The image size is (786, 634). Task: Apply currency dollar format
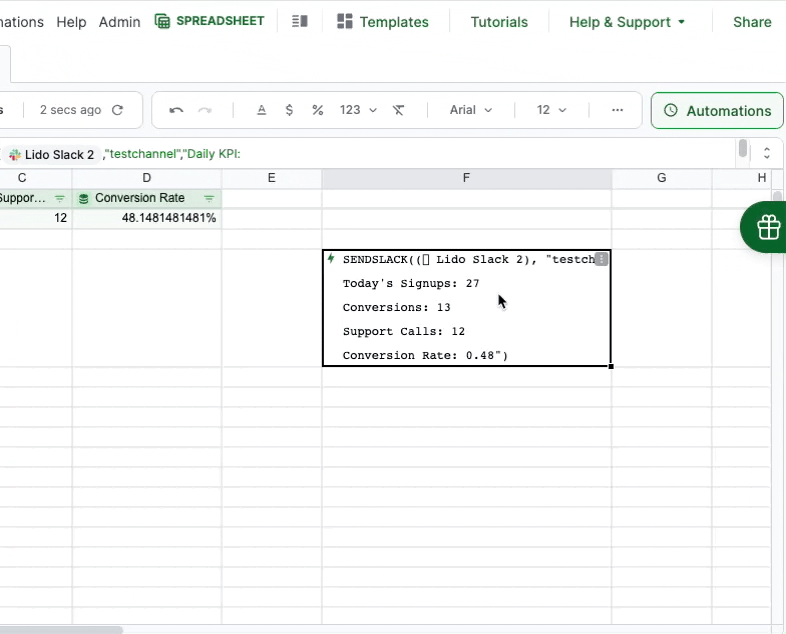coord(289,110)
